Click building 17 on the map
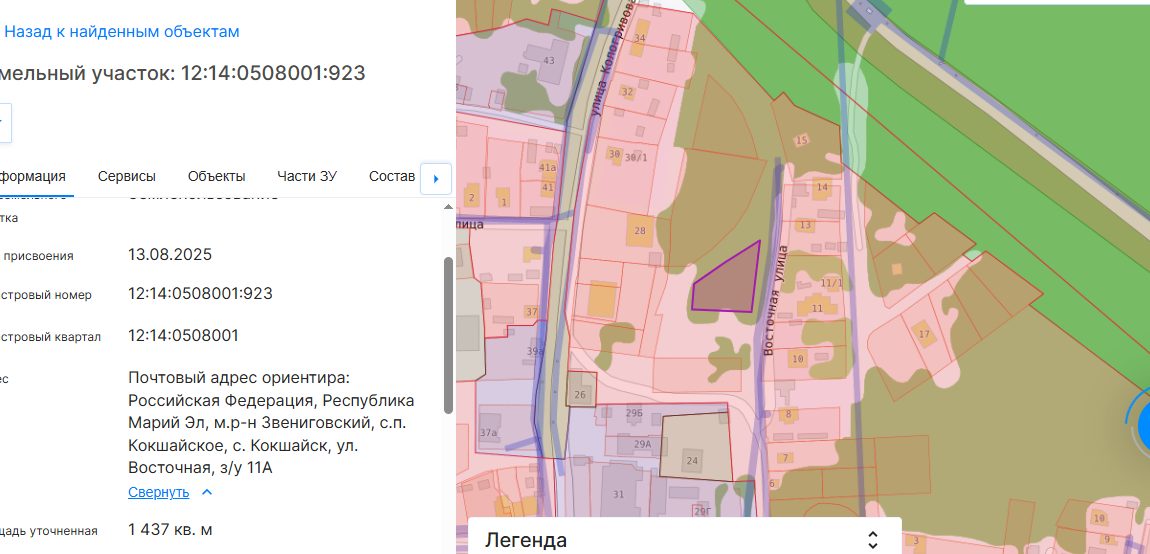The image size is (1150, 554). click(923, 335)
